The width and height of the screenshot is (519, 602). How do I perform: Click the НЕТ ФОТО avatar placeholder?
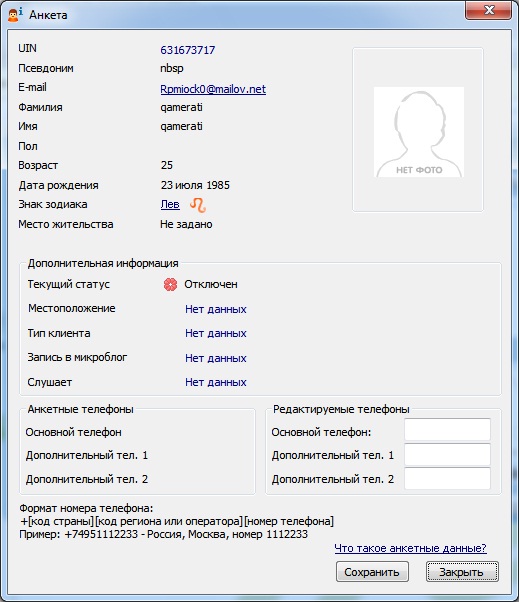419,132
